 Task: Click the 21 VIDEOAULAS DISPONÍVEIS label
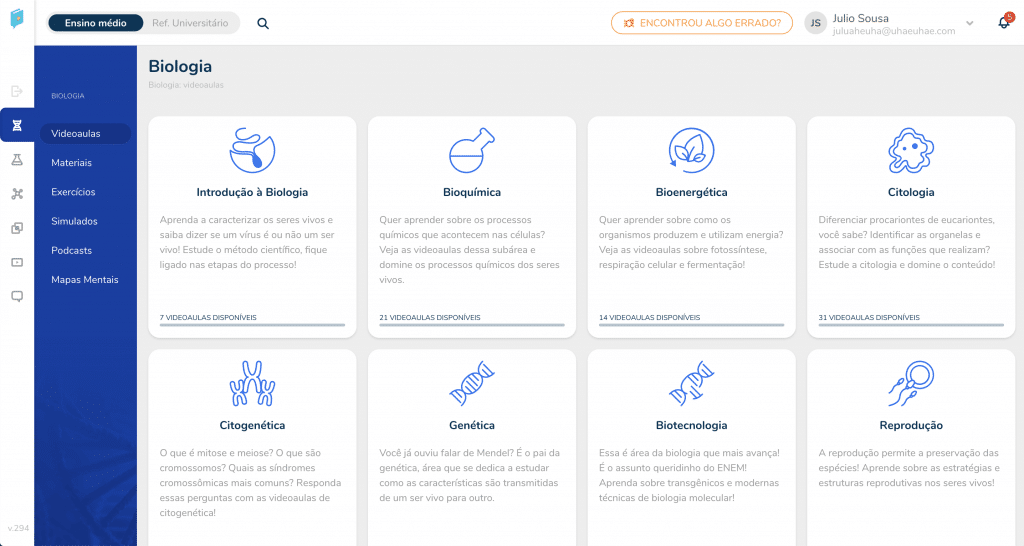(430, 317)
